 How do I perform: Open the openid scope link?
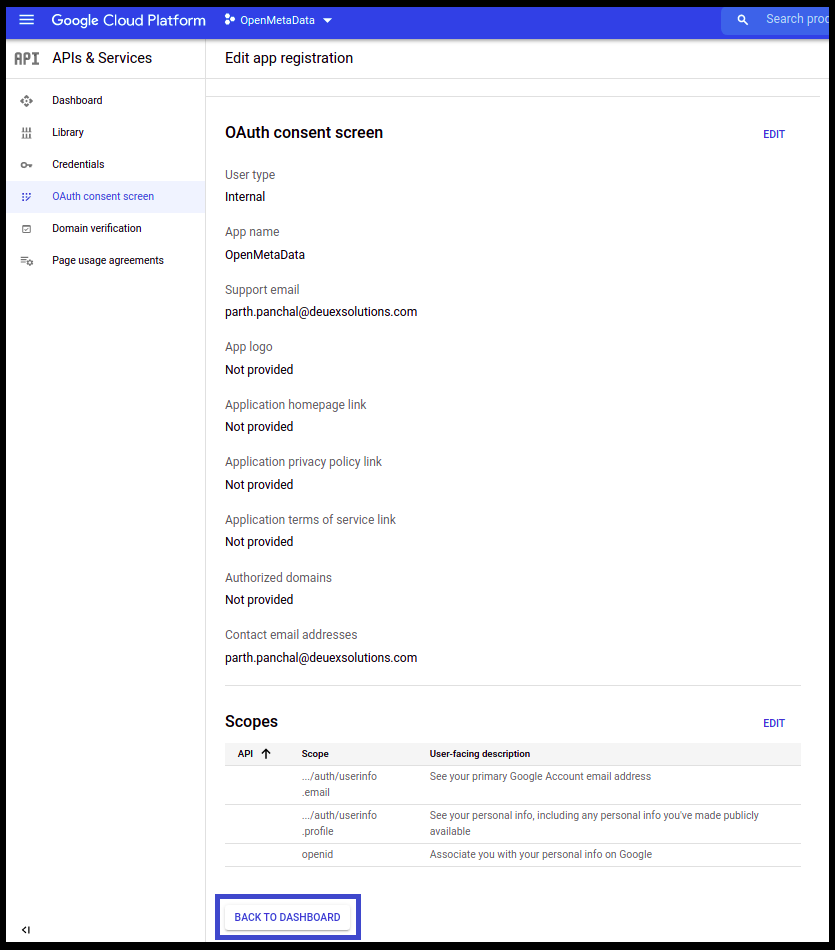tap(317, 854)
